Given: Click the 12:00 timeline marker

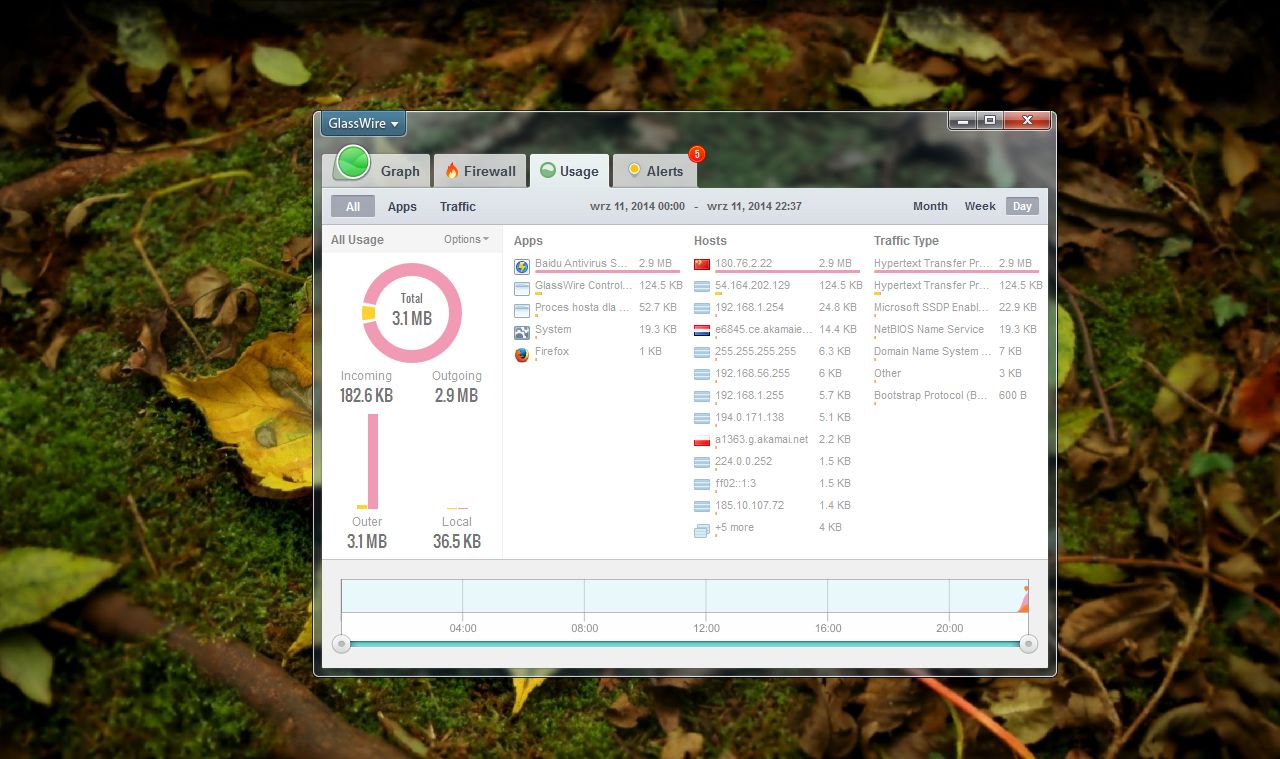Looking at the screenshot, I should click(x=706, y=628).
